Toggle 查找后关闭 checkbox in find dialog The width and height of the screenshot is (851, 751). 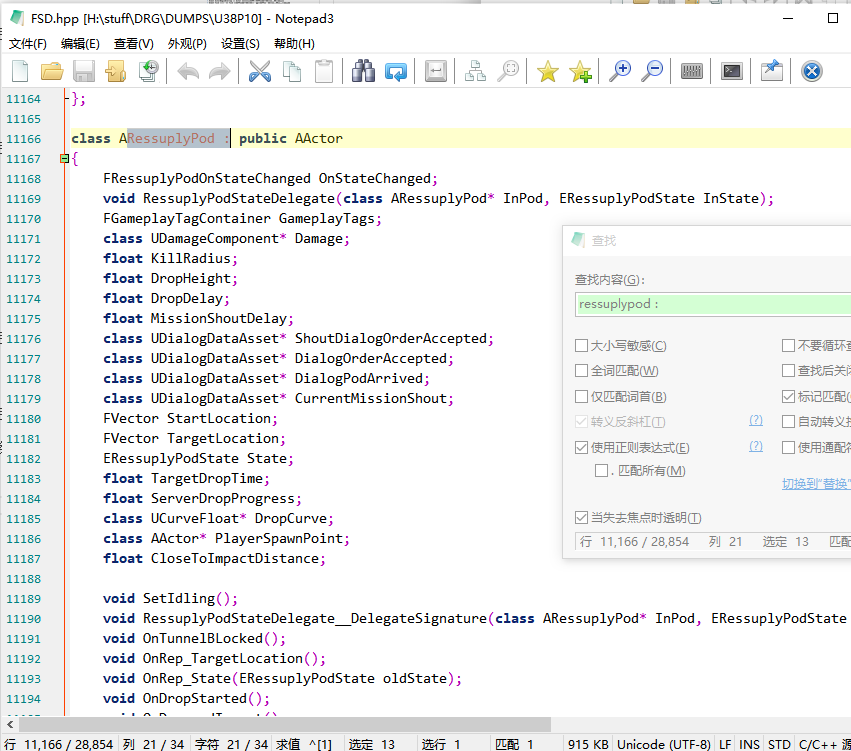[x=789, y=371]
